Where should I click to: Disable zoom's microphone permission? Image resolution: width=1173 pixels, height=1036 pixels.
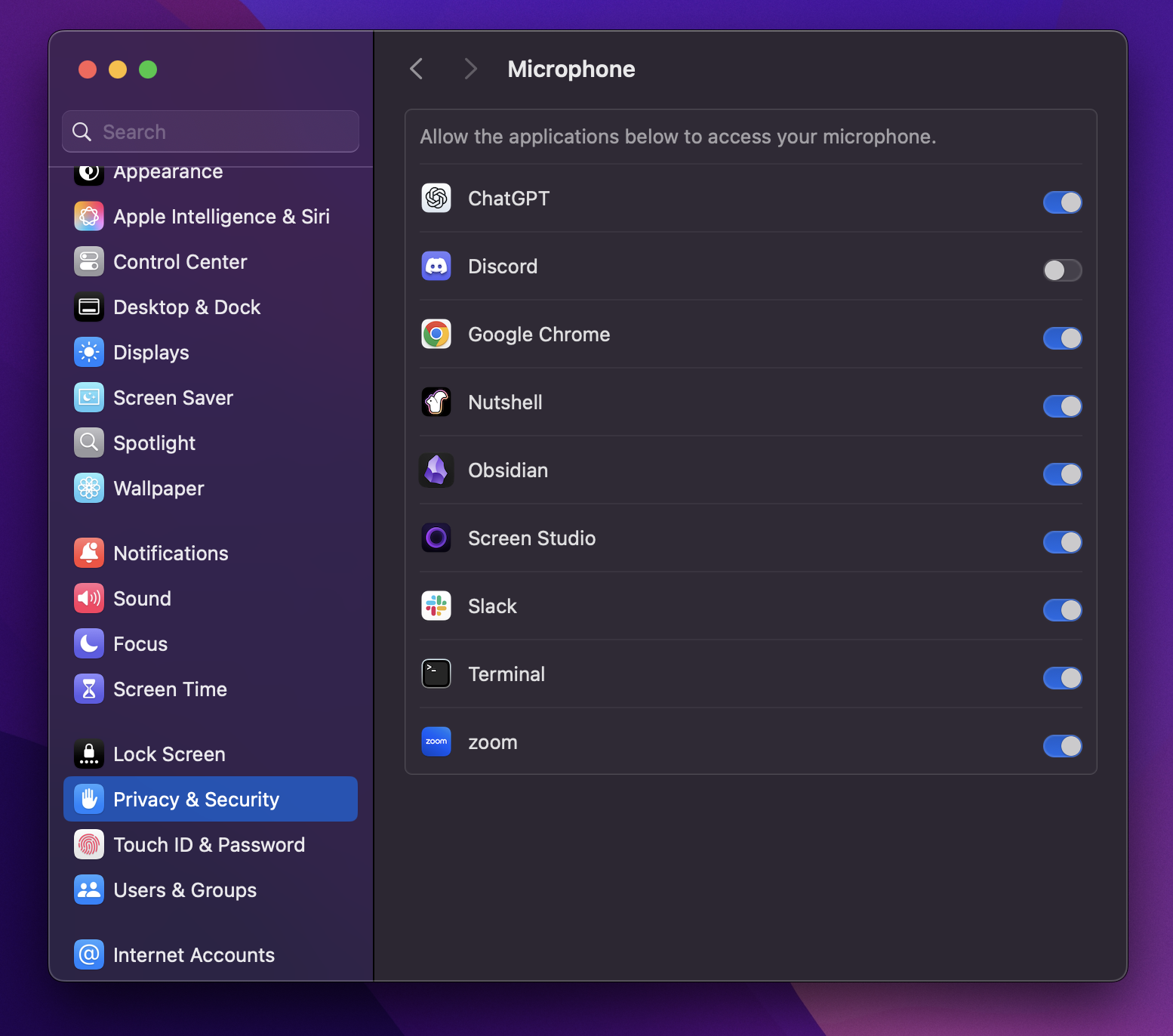point(1062,746)
